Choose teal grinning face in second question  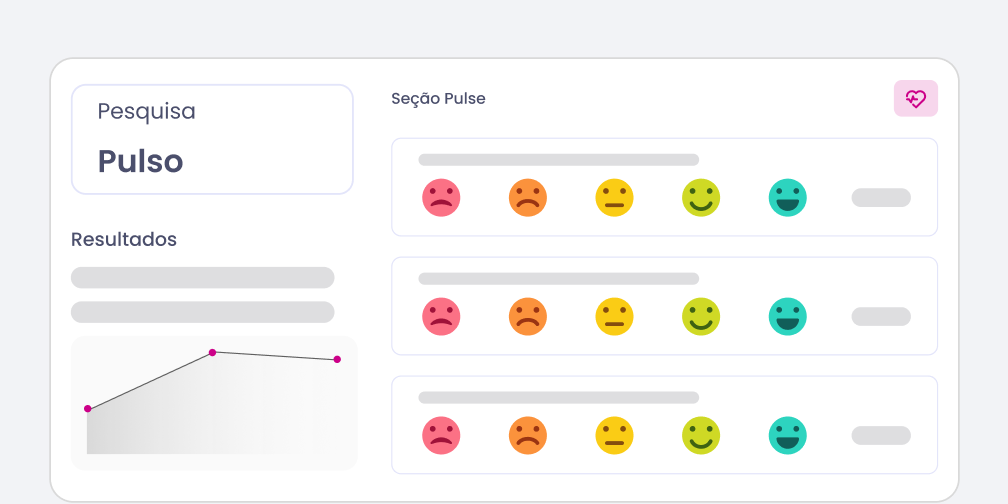click(788, 316)
